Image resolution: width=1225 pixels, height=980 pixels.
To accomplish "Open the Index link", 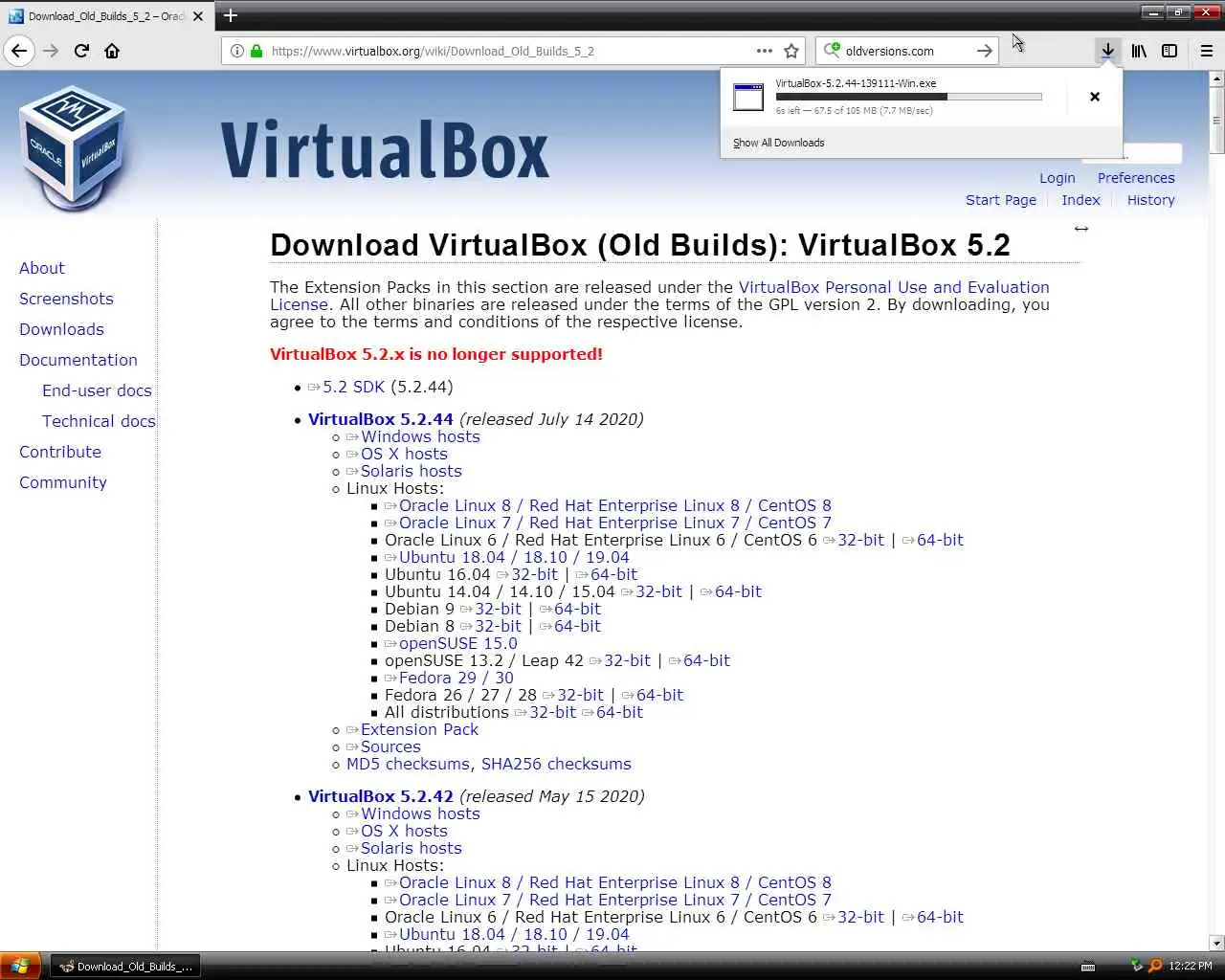I will [1080, 200].
